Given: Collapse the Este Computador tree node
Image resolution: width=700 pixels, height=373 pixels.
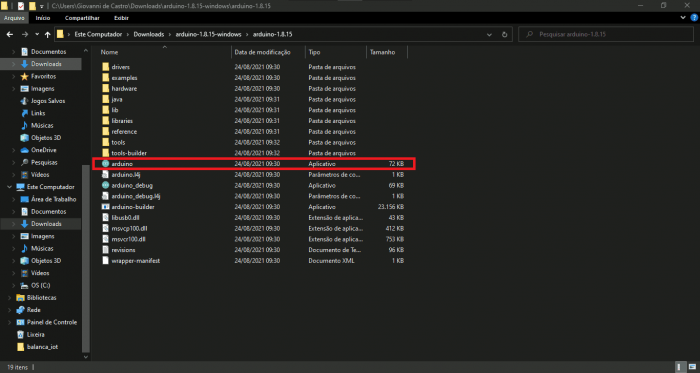Looking at the screenshot, I should 9,187.
